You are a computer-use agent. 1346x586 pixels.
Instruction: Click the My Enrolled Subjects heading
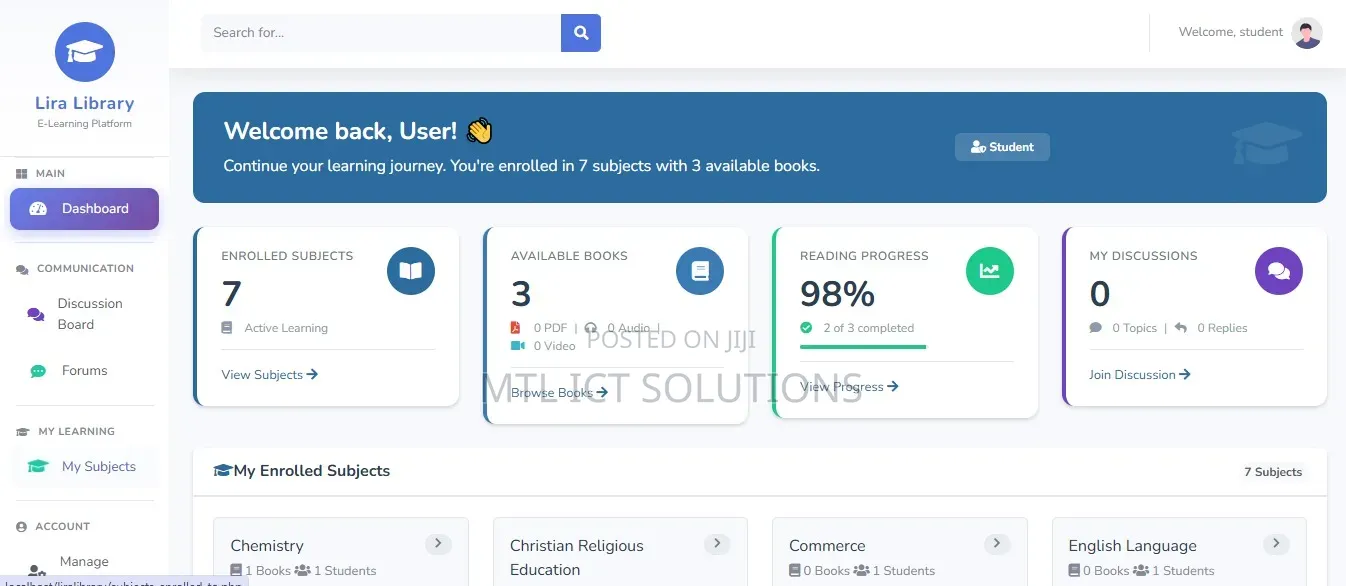tap(312, 471)
